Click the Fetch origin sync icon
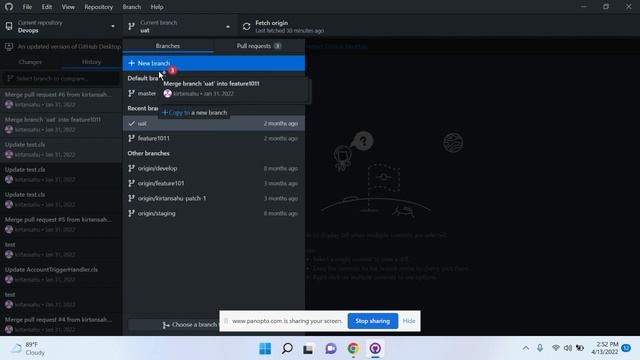 pos(247,27)
